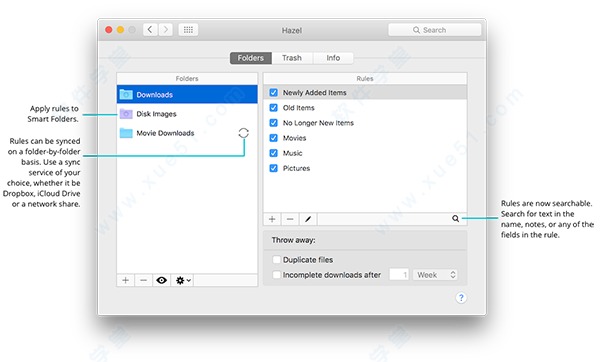Click the sync icon beside Movie Downloads
Screen dimensions: 600x362
pyautogui.click(x=243, y=133)
